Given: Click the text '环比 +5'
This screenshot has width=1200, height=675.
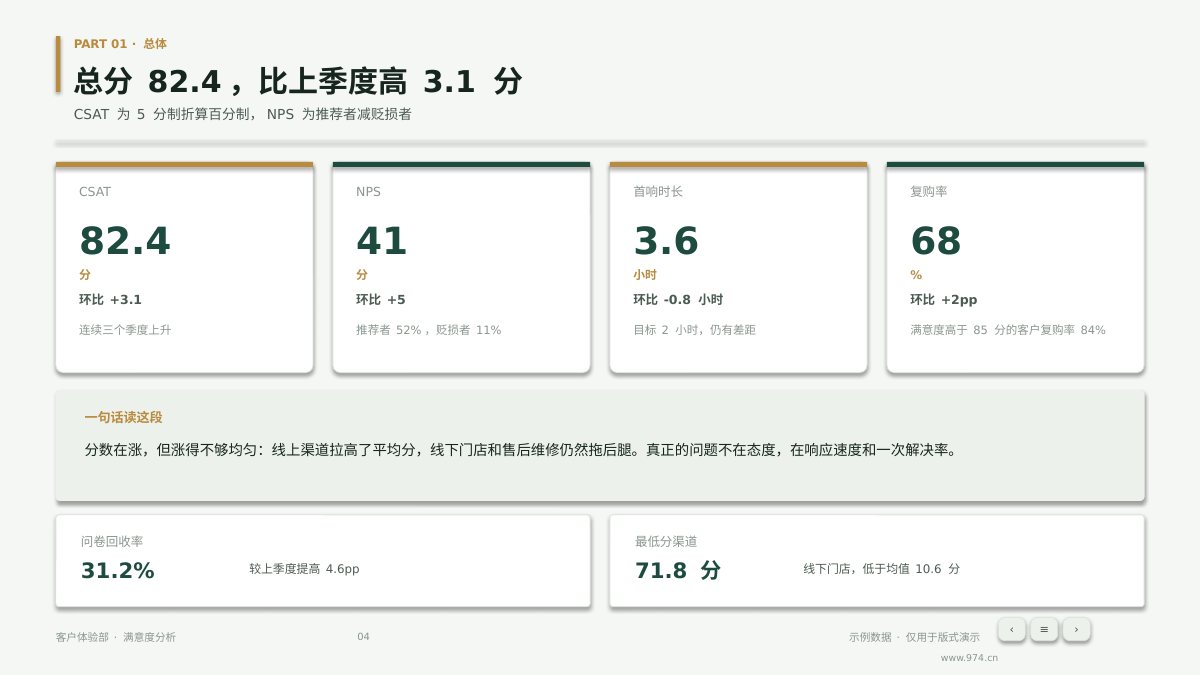Looking at the screenshot, I should tap(380, 299).
